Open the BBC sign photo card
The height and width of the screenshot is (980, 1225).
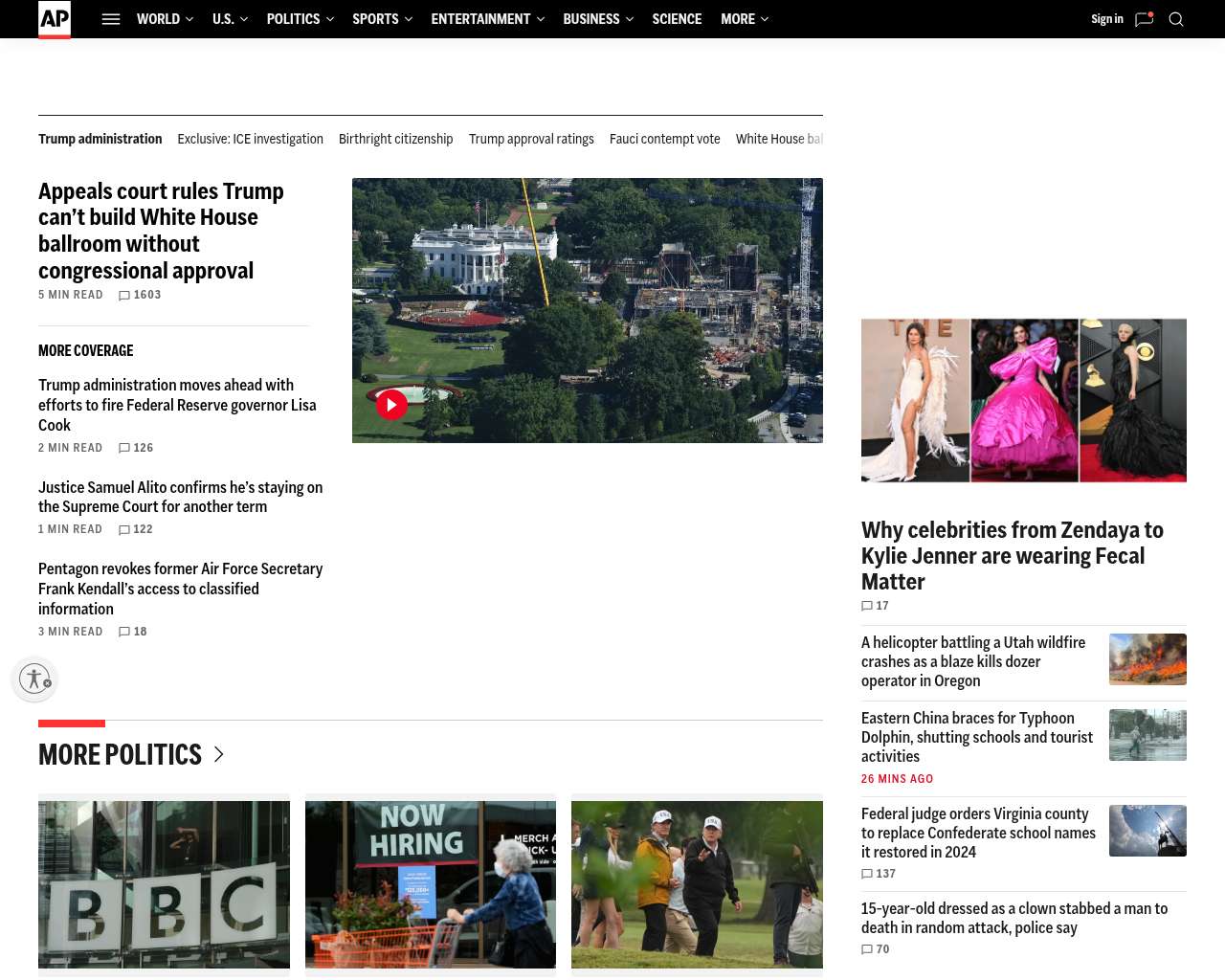click(x=164, y=884)
